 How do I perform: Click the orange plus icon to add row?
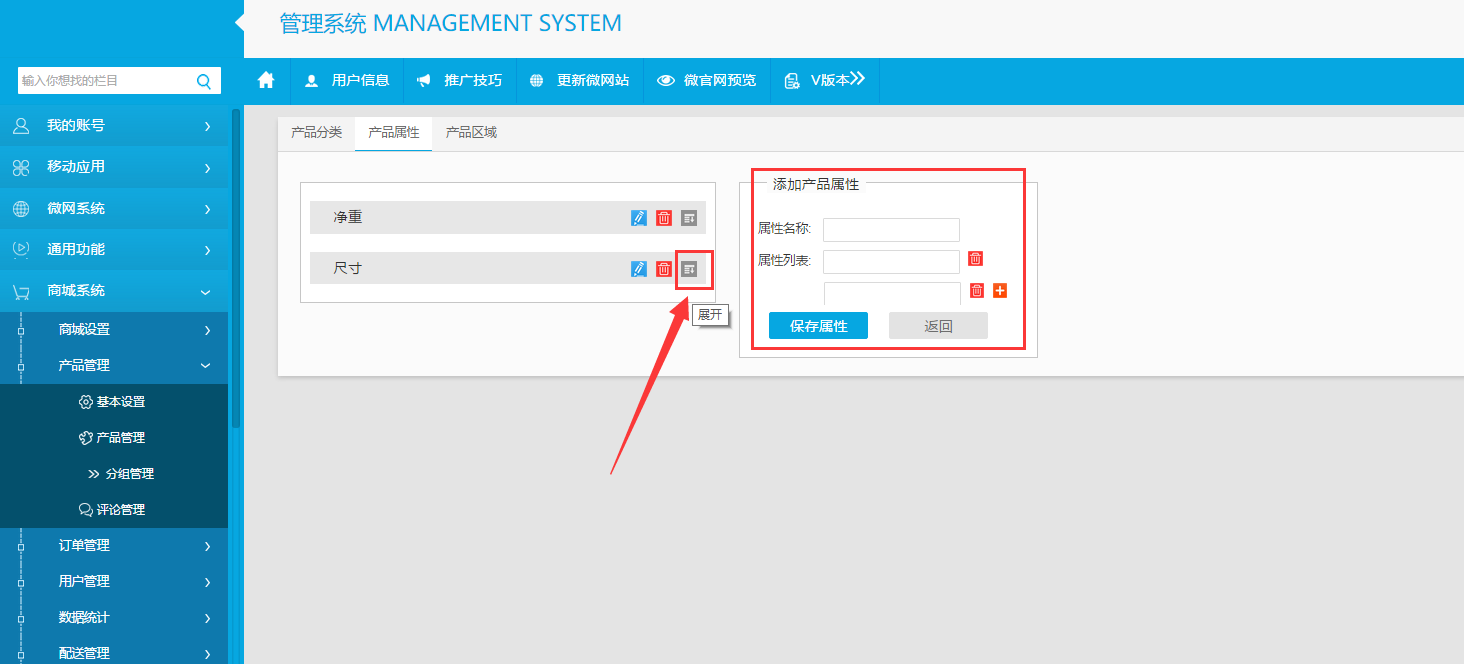click(1000, 291)
